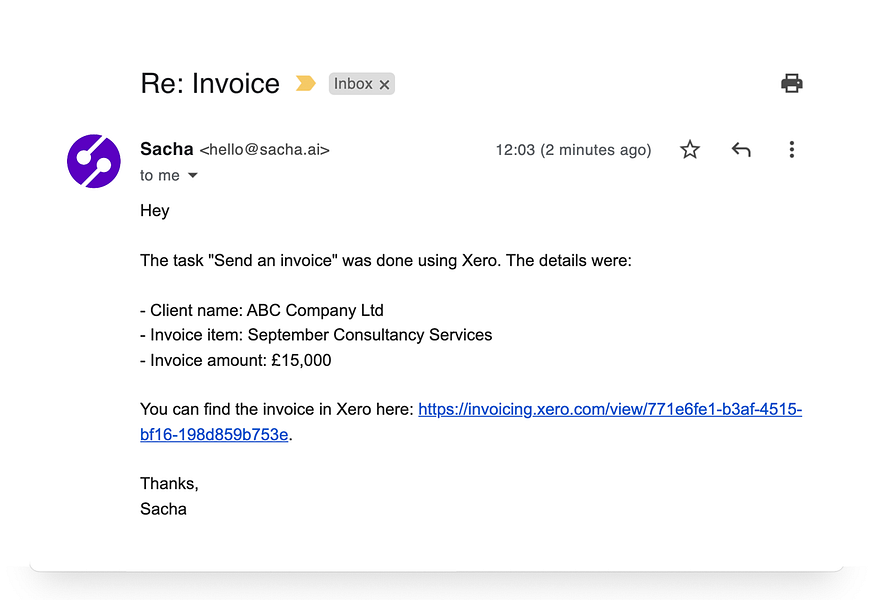Click the 'Thanks,' closing line

pos(169,483)
